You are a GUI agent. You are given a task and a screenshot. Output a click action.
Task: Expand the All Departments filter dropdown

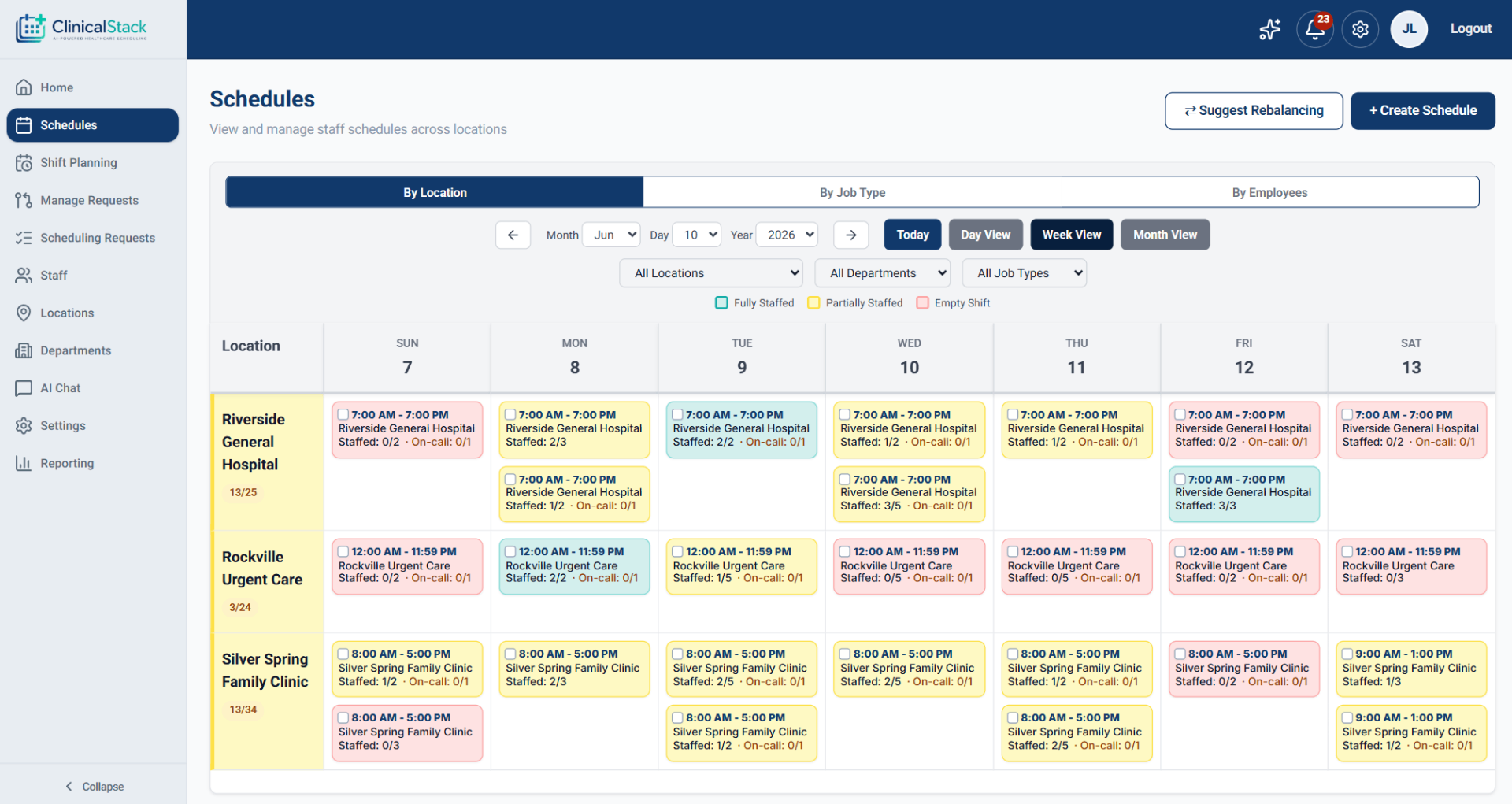click(x=883, y=273)
